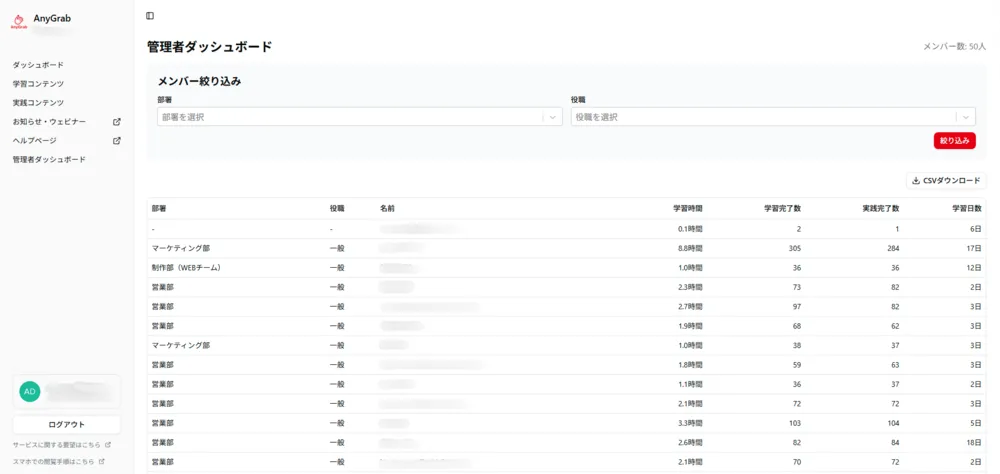
Task: Click the ログアウト button
Action: click(x=66, y=424)
